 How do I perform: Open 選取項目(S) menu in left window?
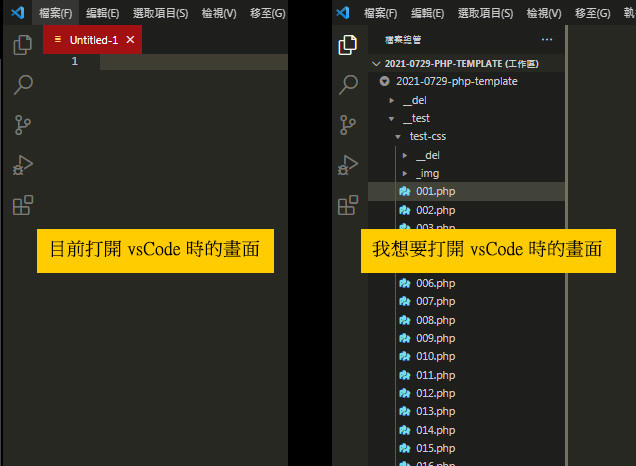point(161,13)
